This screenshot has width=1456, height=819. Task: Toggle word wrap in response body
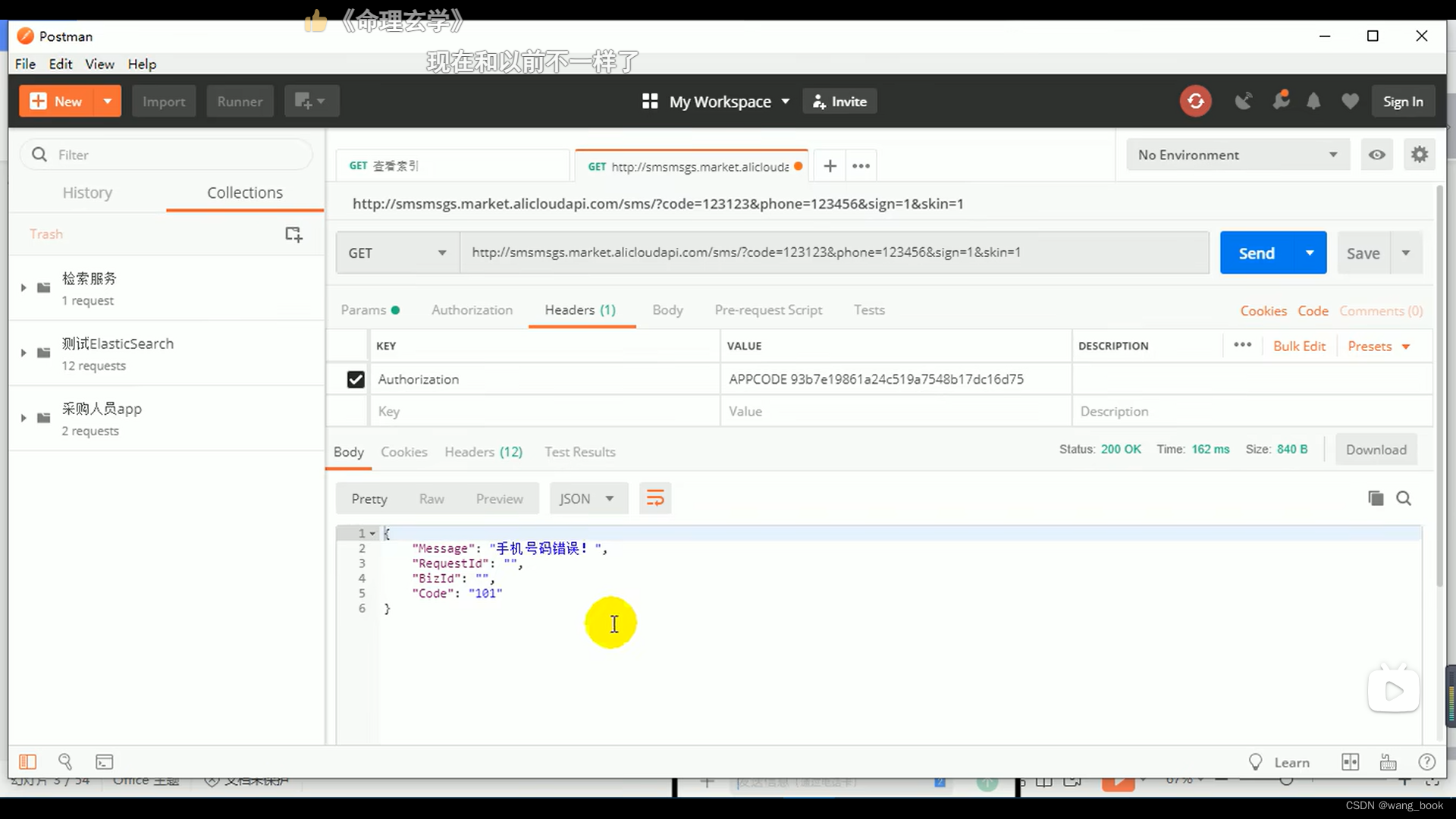coord(655,498)
